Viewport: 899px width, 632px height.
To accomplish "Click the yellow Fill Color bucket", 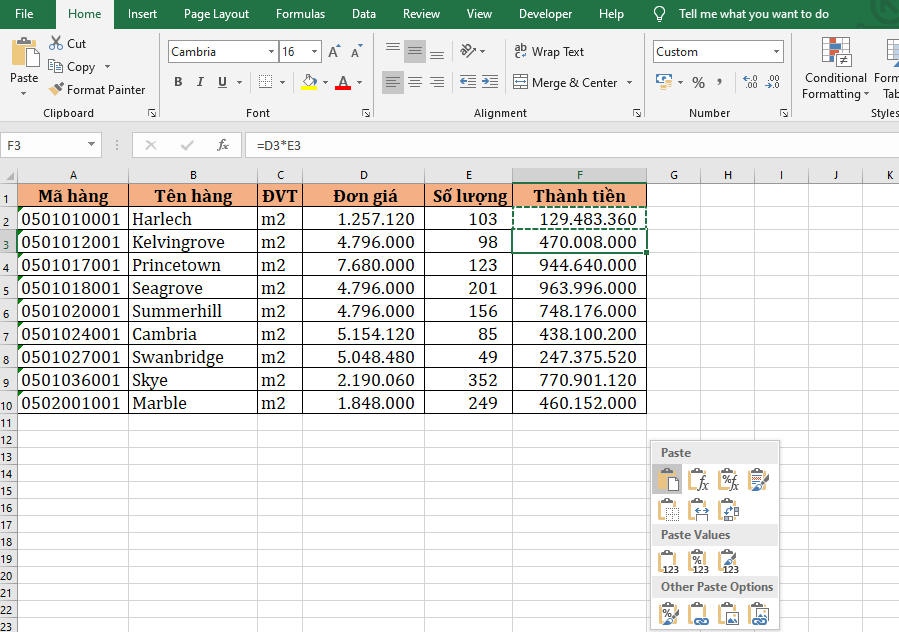I will click(309, 82).
